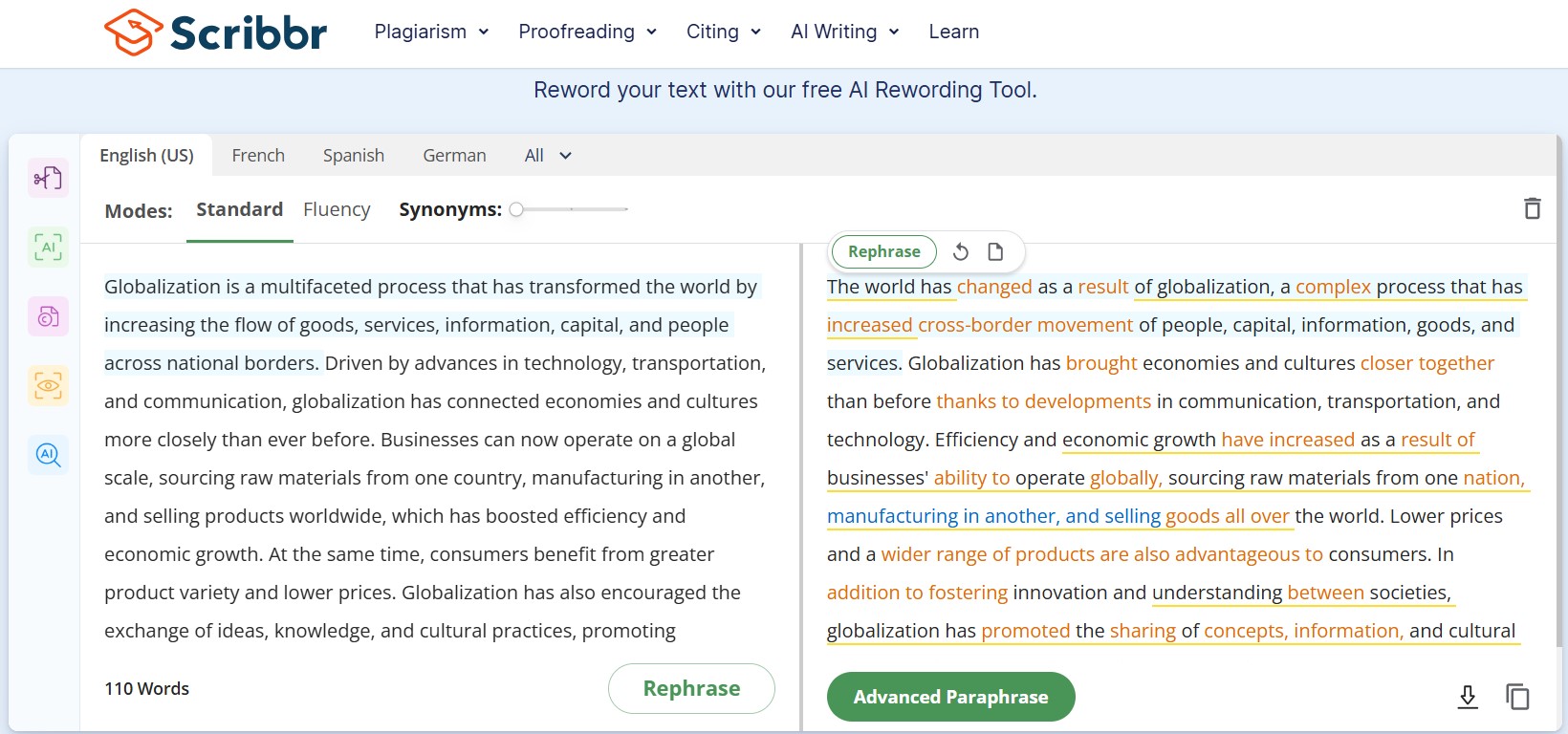
Task: Download the paraphrased output
Action: point(1468,697)
